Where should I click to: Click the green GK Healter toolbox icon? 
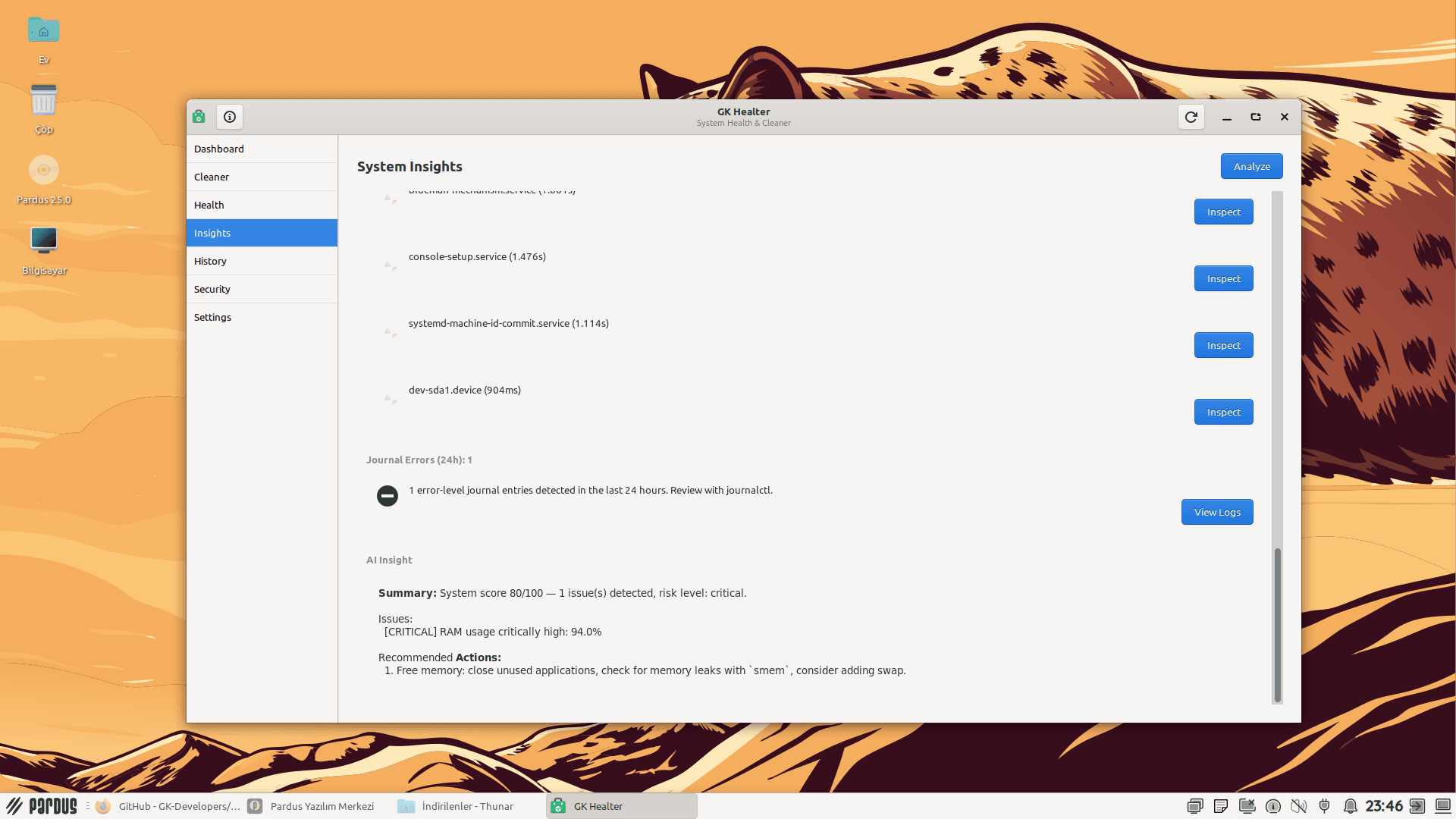(199, 117)
